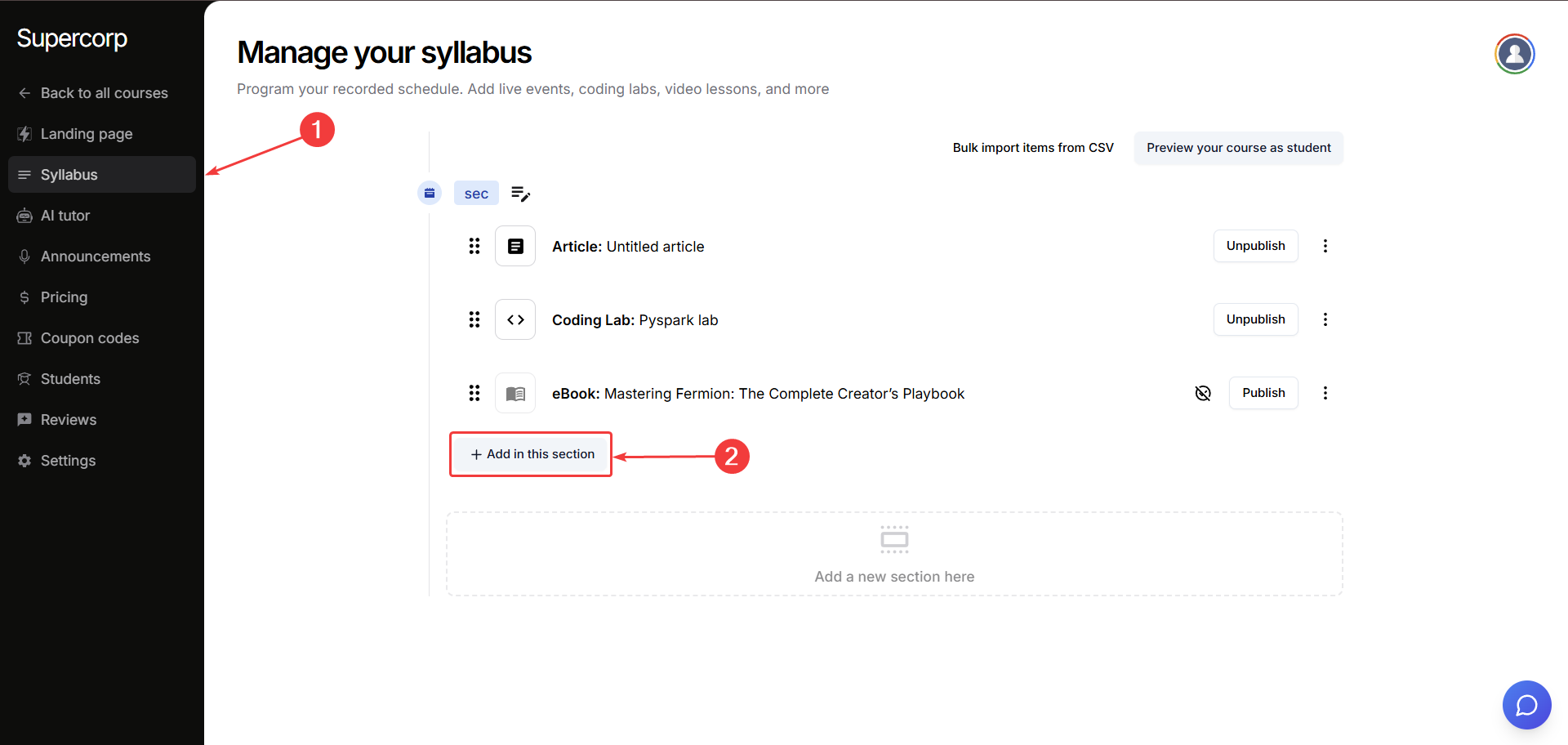Toggle the eBook hidden visibility icon

coord(1203,394)
